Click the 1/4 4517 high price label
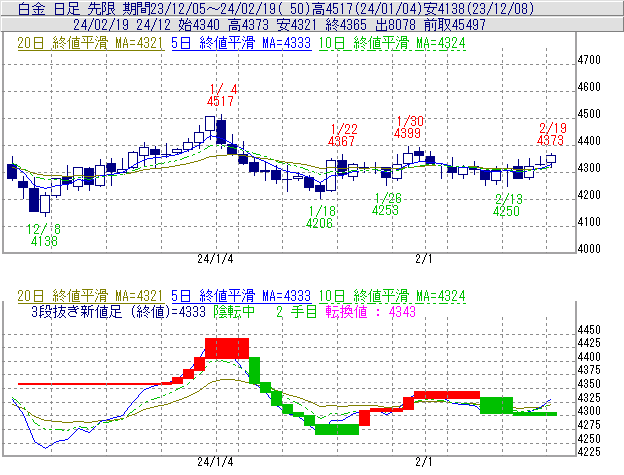Viewport: 624px width, 475px height. [221, 95]
